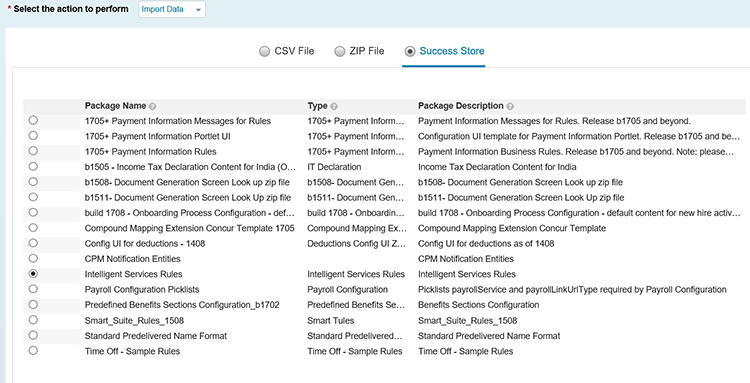Image resolution: width=750 pixels, height=383 pixels.
Task: Click the Package Name column header
Action: [x=115, y=106]
